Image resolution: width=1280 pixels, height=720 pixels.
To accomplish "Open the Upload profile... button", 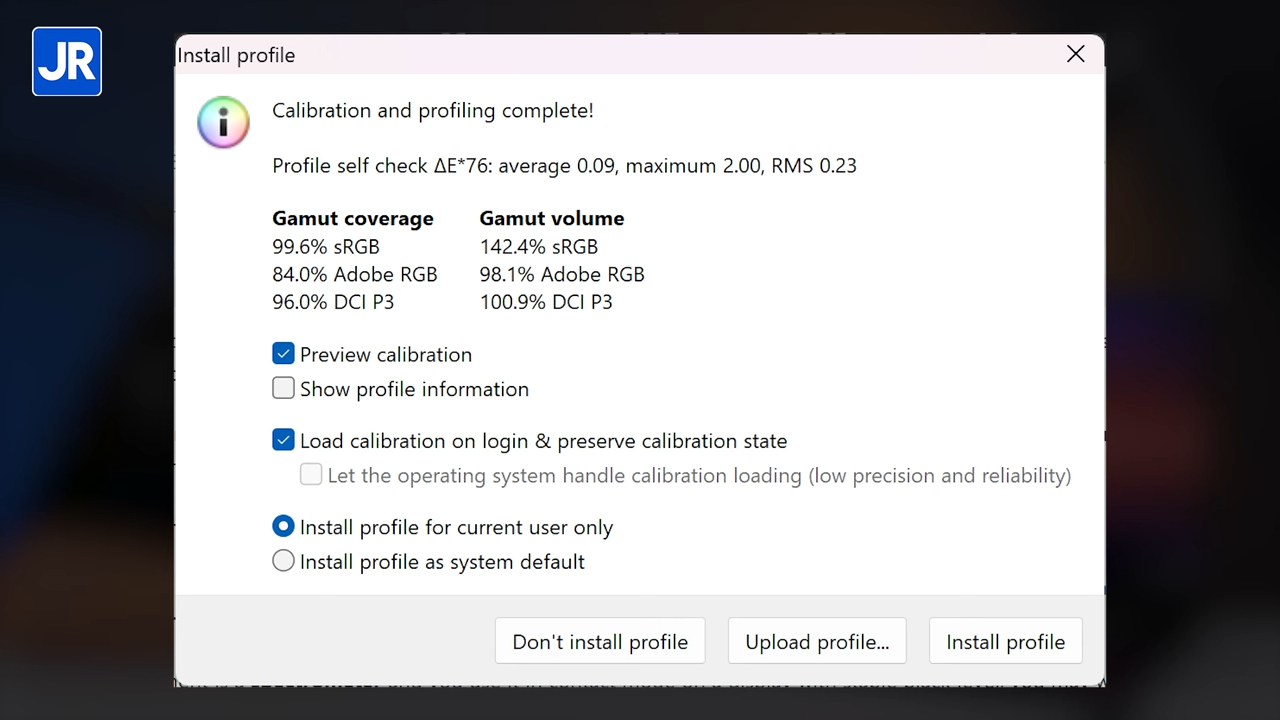I will coord(817,641).
